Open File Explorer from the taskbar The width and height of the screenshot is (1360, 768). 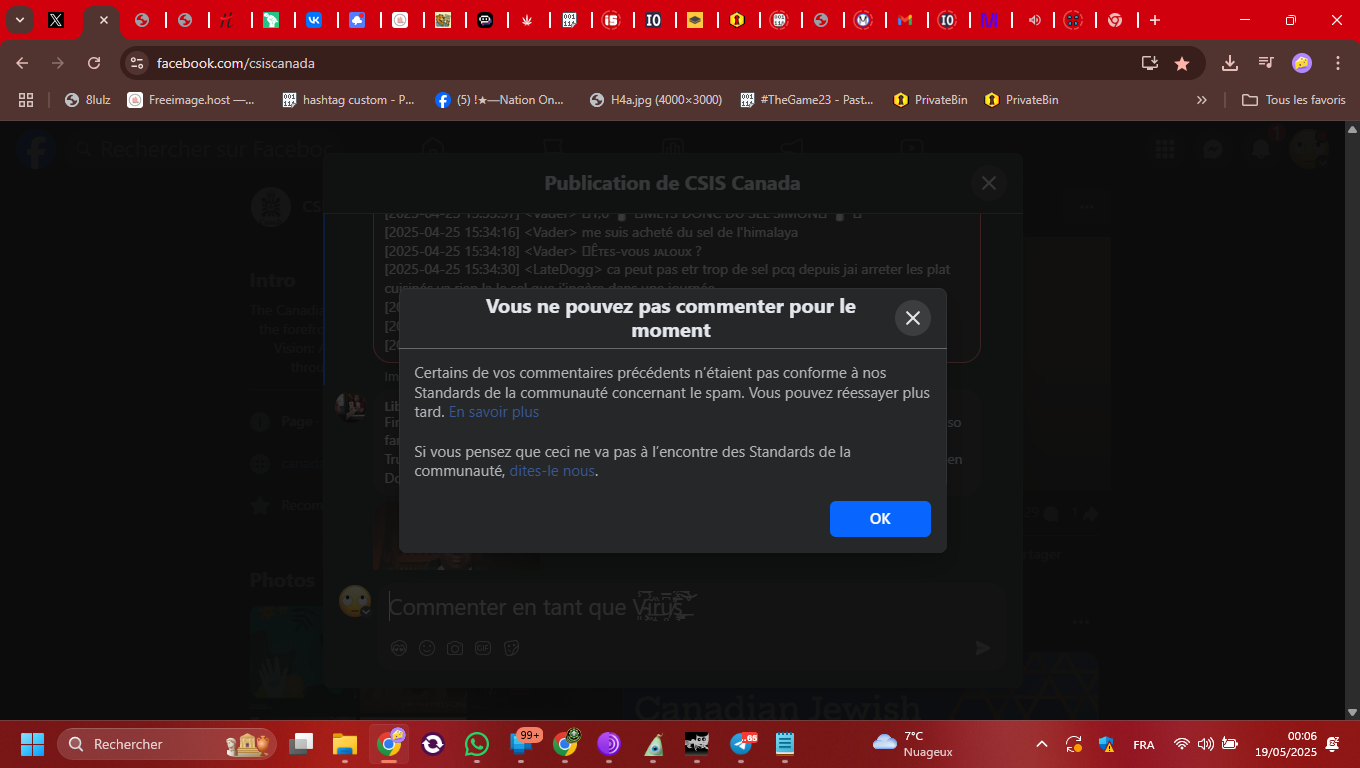coord(345,744)
